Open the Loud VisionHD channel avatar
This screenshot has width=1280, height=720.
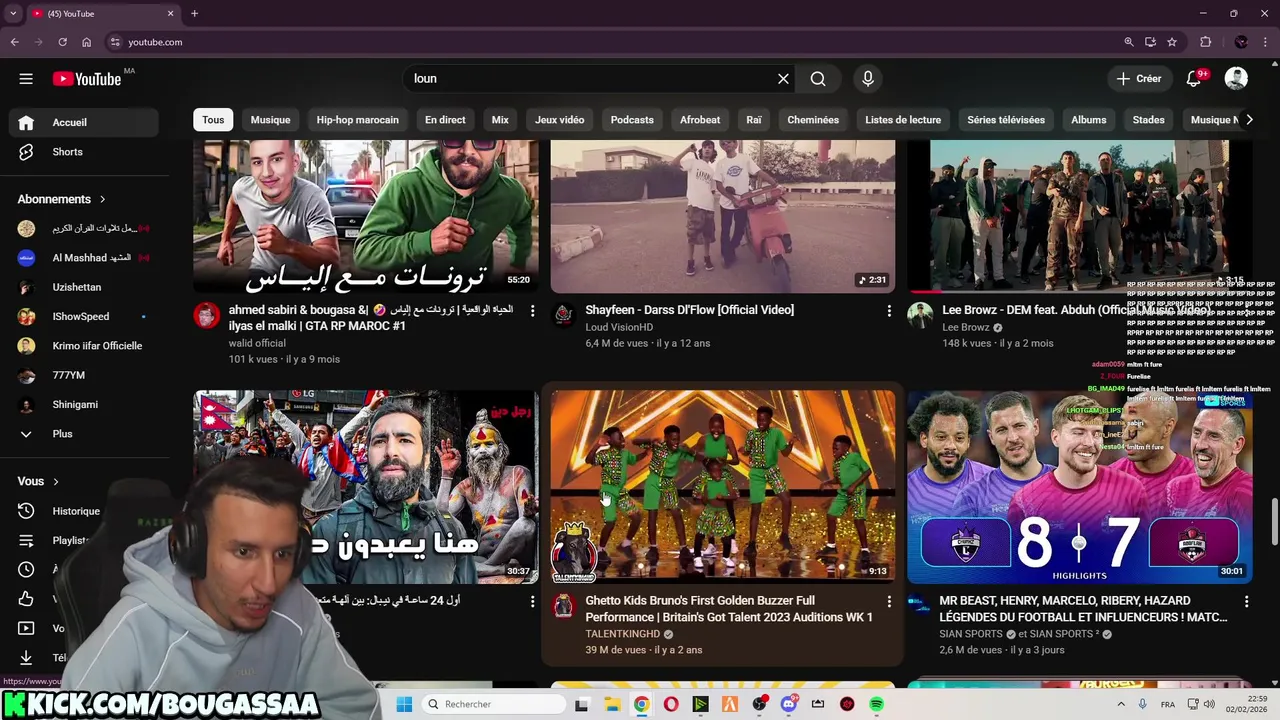[x=564, y=316]
